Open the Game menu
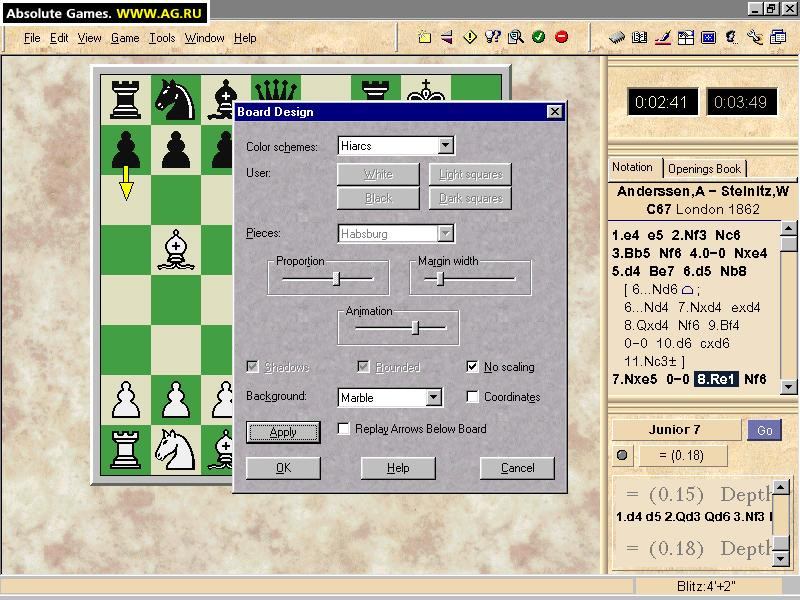Image resolution: width=800 pixels, height=600 pixels. (x=125, y=38)
